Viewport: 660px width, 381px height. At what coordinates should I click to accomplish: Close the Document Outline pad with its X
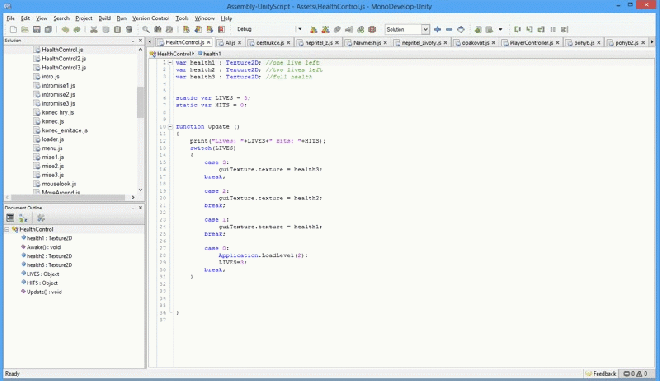point(140,208)
